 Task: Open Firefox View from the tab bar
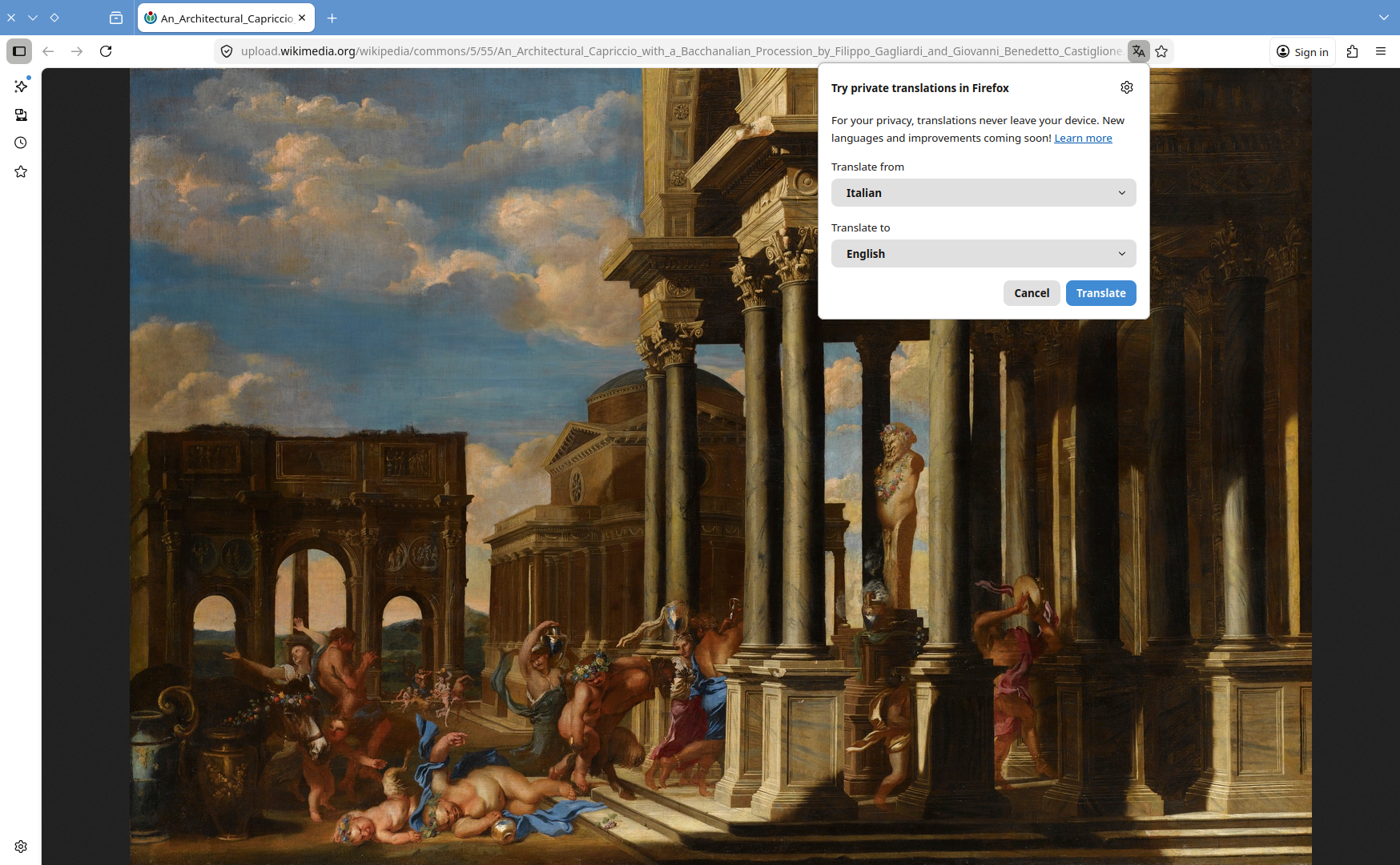(116, 18)
